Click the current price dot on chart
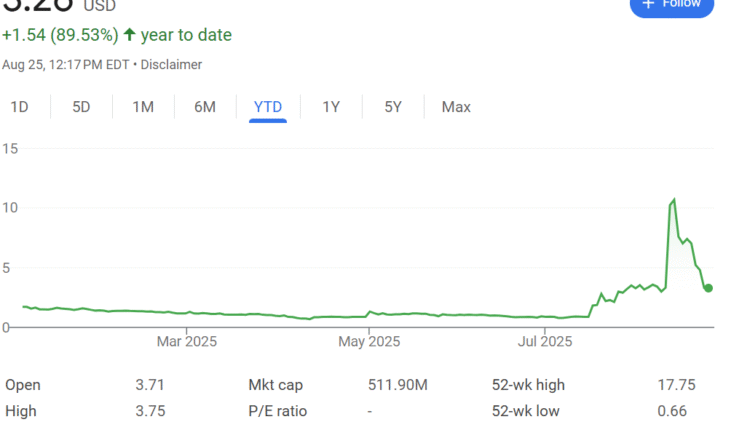This screenshot has width=750, height=430. (708, 288)
